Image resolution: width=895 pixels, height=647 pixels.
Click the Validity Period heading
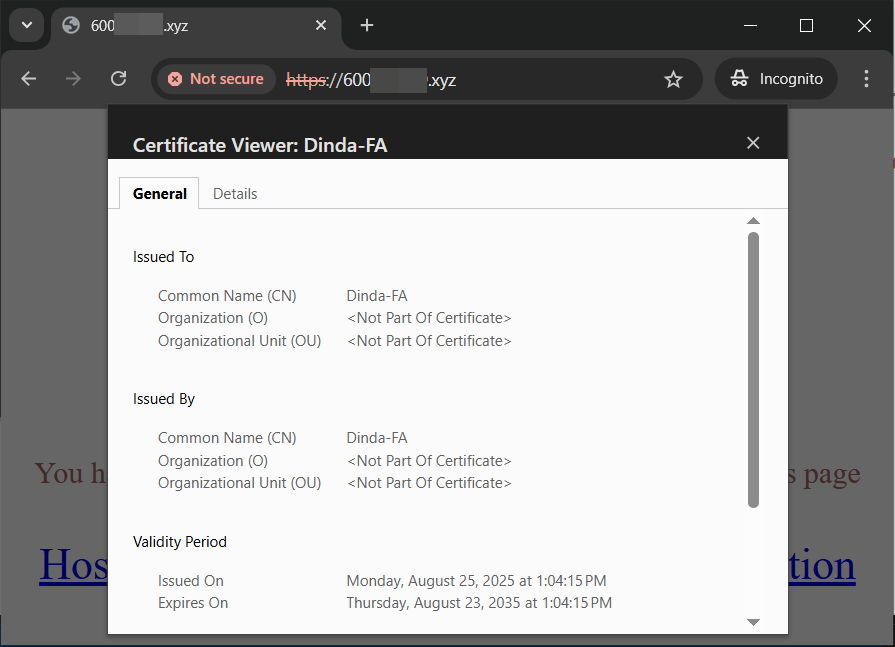tap(180, 541)
